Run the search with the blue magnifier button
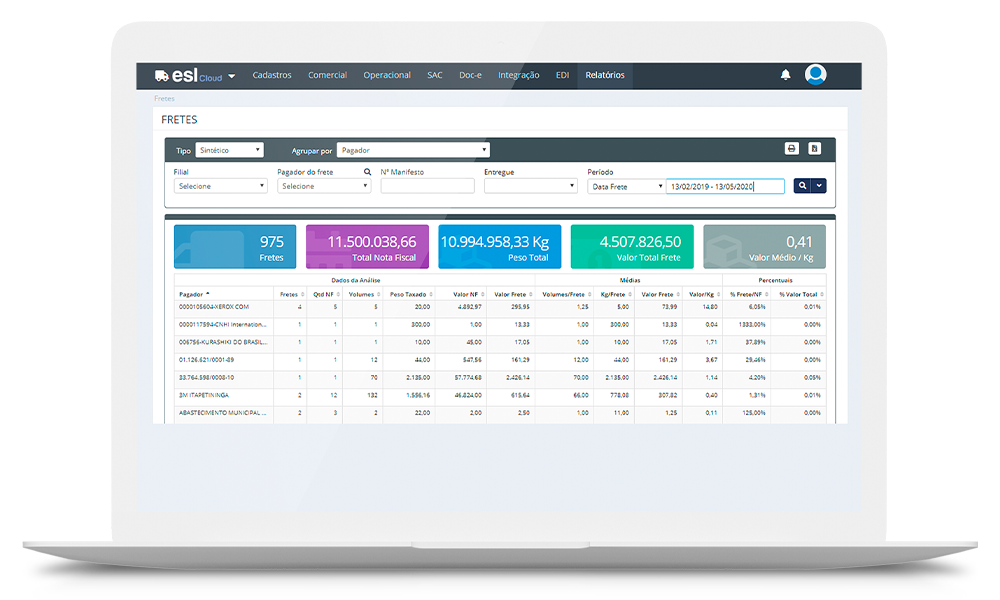 point(802,186)
